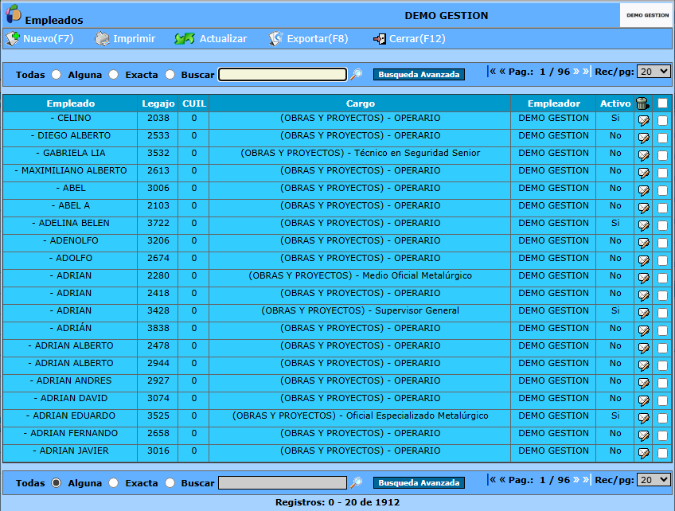Open edit icon for ADELINA BELEN row
Viewport: 675px width, 511px height.
(643, 226)
